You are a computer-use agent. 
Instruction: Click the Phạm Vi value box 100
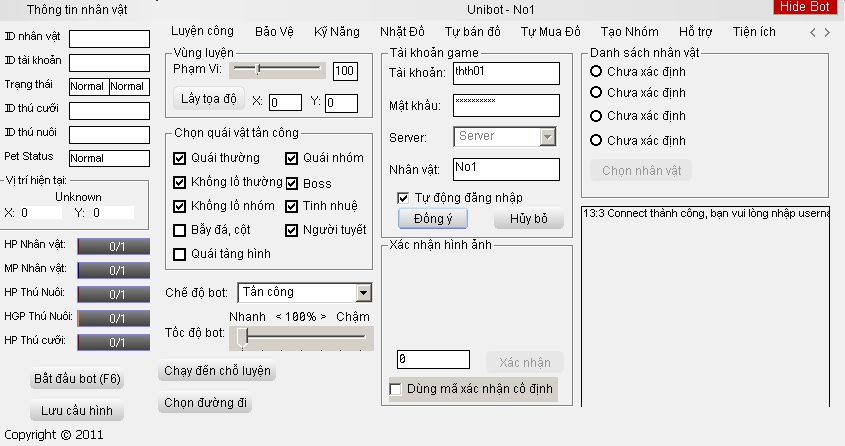click(345, 71)
